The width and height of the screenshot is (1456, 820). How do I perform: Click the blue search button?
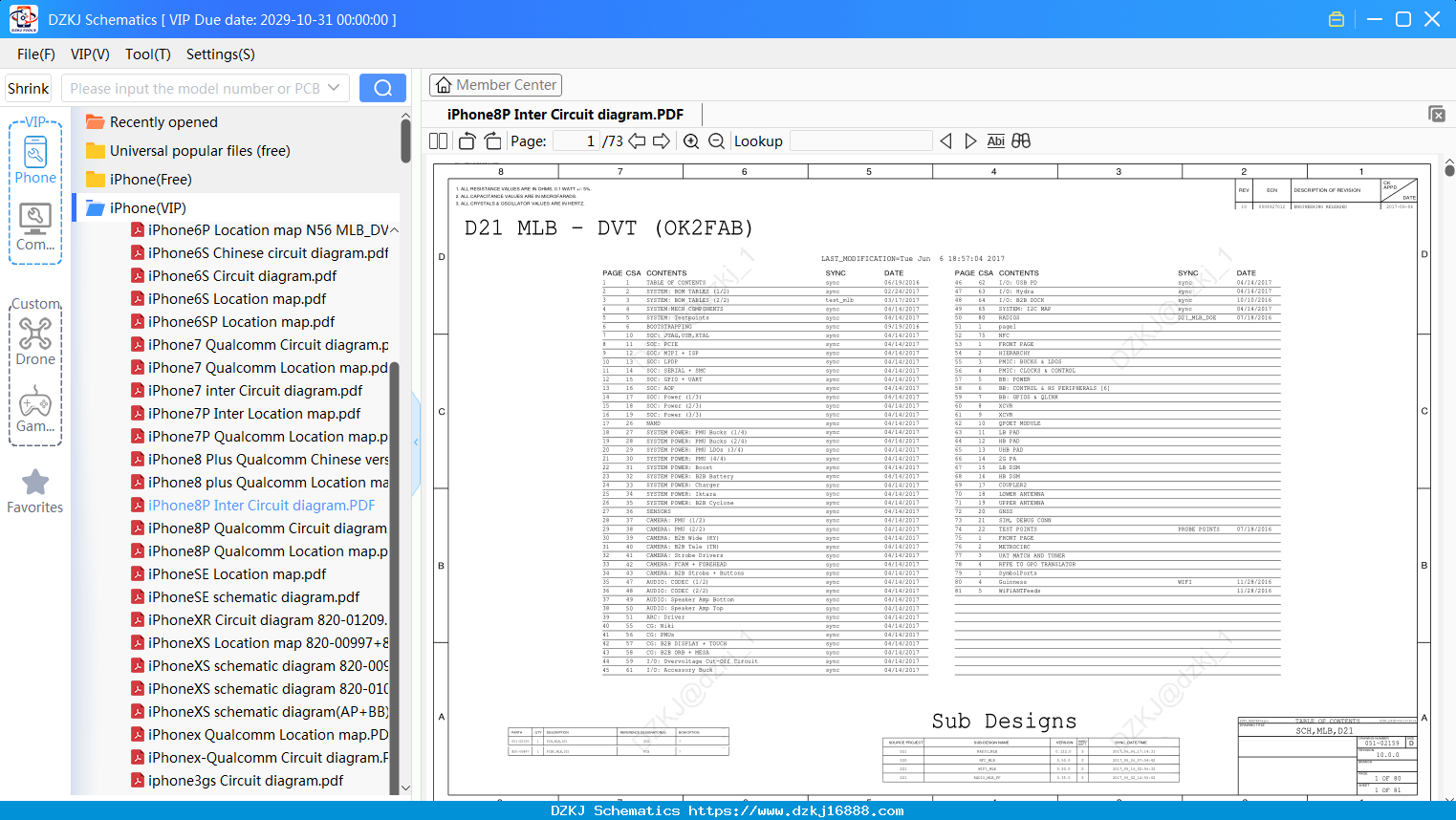click(x=382, y=88)
